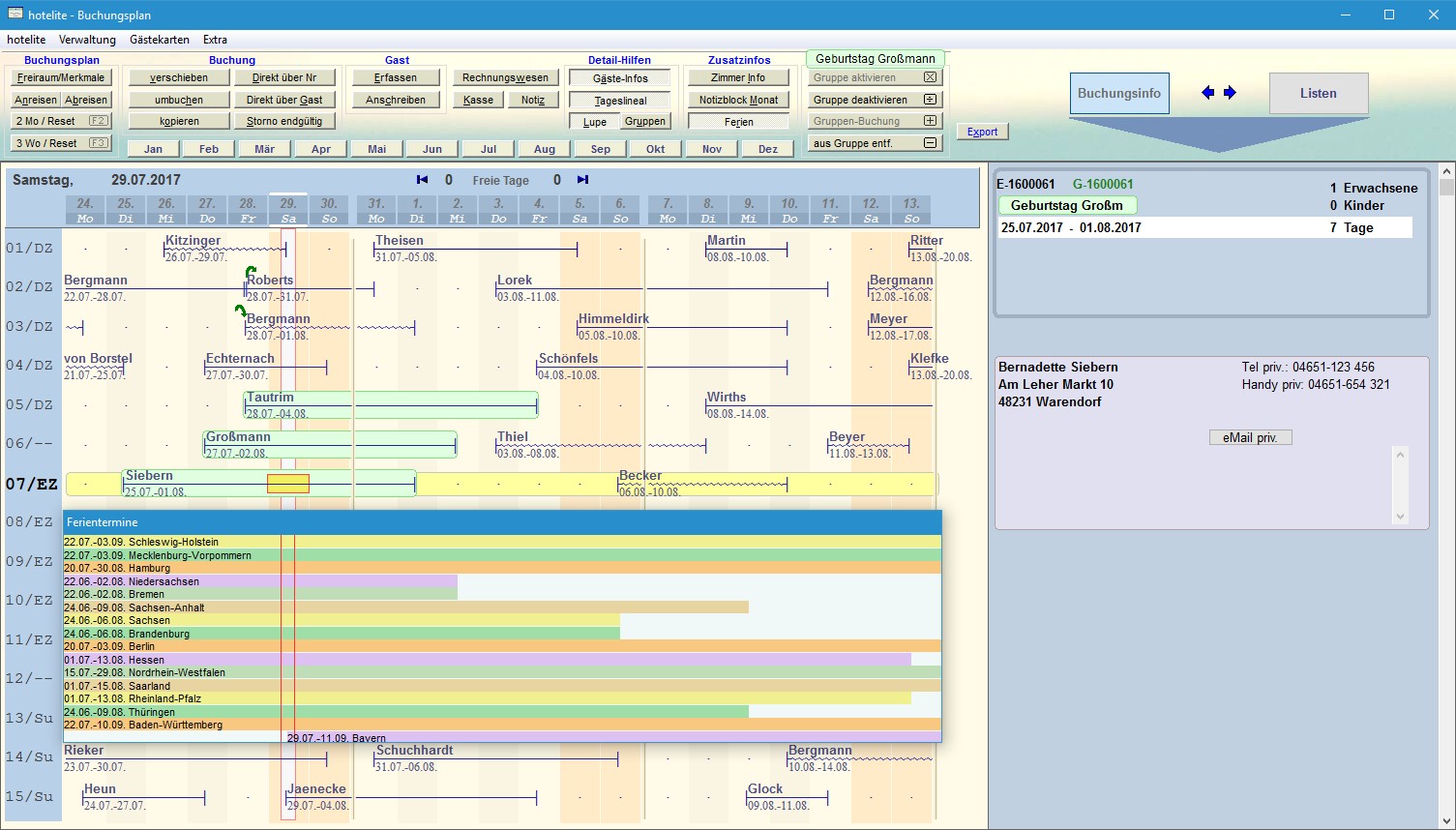Screen dimensions: 1456x830
Task: Open the Verwaltung menu
Action: click(x=87, y=40)
